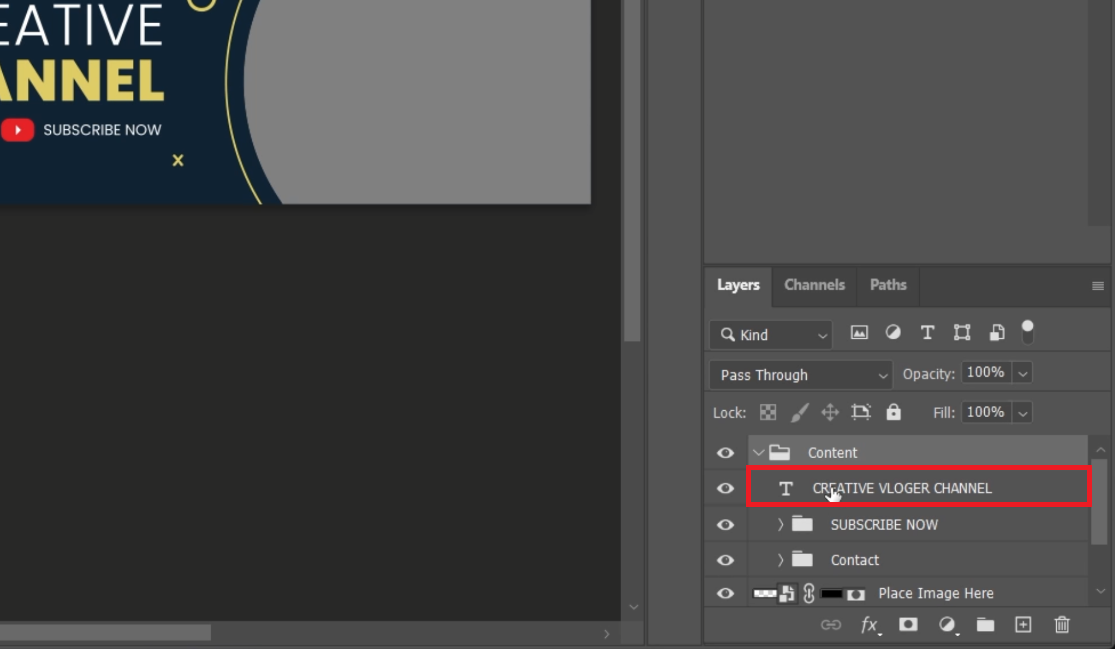The height and width of the screenshot is (649, 1115).
Task: Collapse the Content group
Action: [759, 452]
